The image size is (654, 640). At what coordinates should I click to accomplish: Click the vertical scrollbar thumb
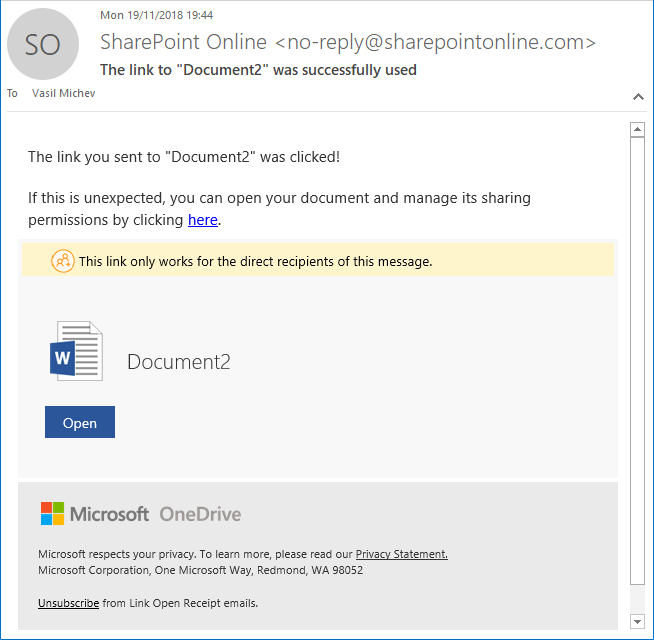637,361
